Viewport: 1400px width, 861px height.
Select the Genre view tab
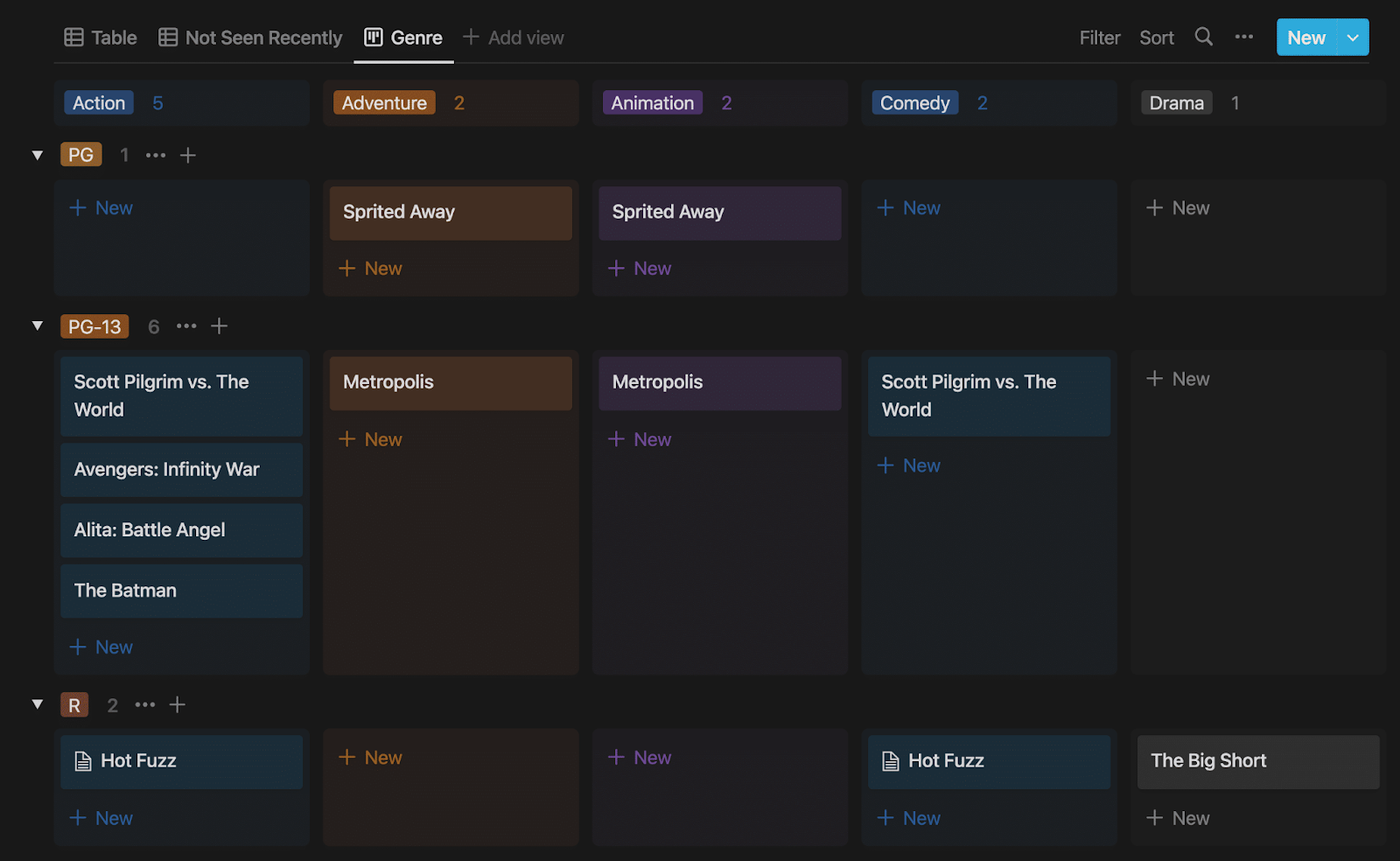403,38
